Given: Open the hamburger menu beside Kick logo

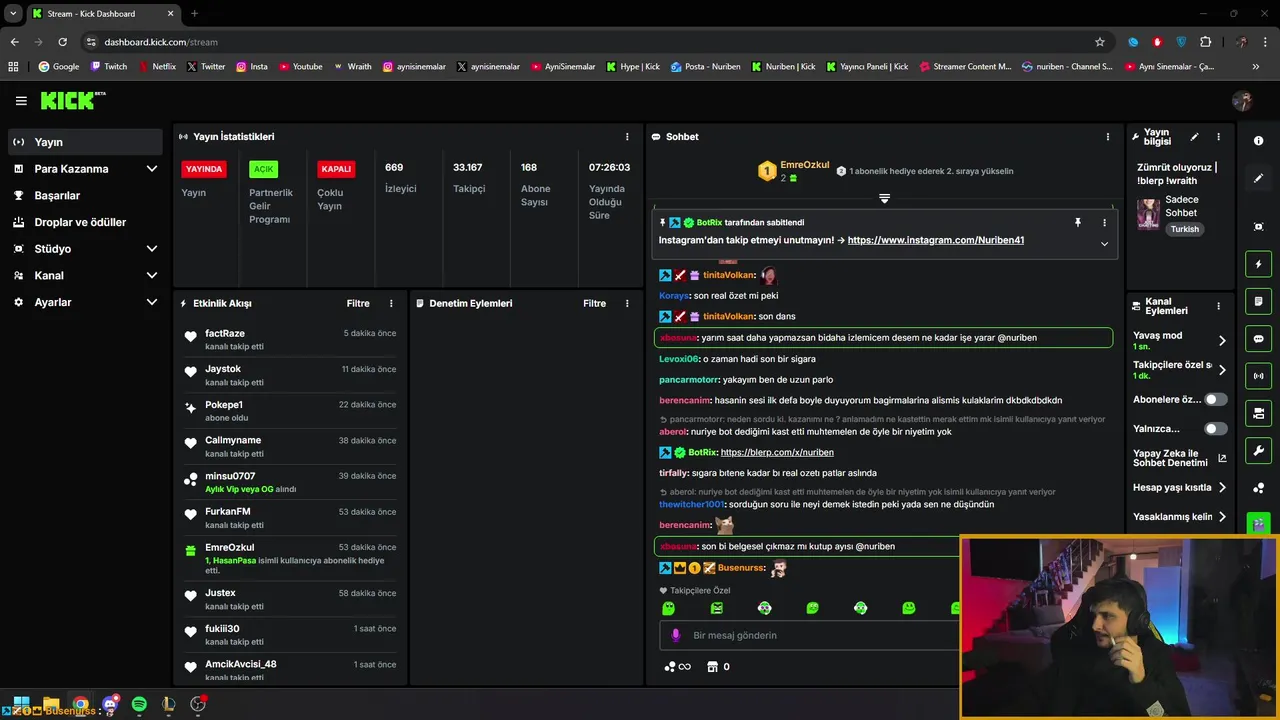Looking at the screenshot, I should pyautogui.click(x=21, y=101).
